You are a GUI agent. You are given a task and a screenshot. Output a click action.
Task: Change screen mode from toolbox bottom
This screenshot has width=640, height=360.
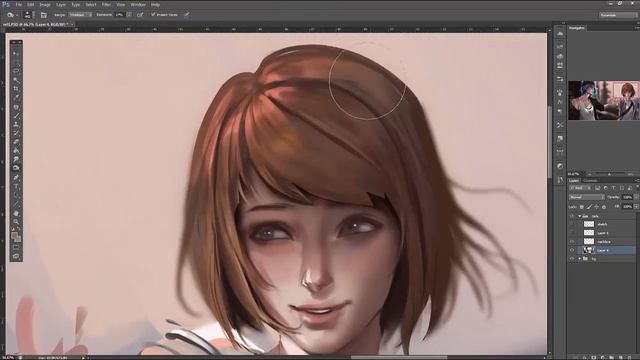point(16,256)
